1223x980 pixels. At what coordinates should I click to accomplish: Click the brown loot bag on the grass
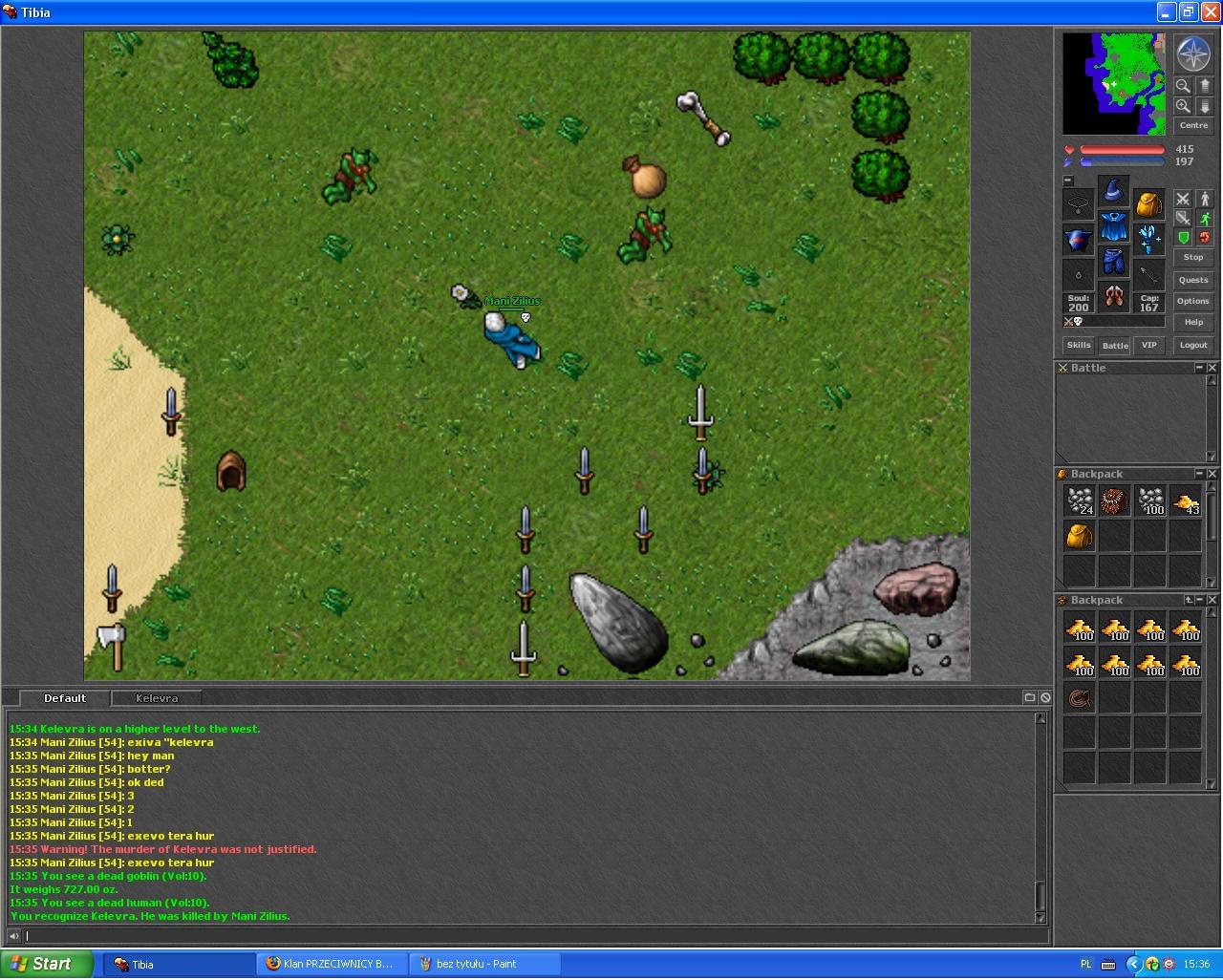(x=644, y=177)
